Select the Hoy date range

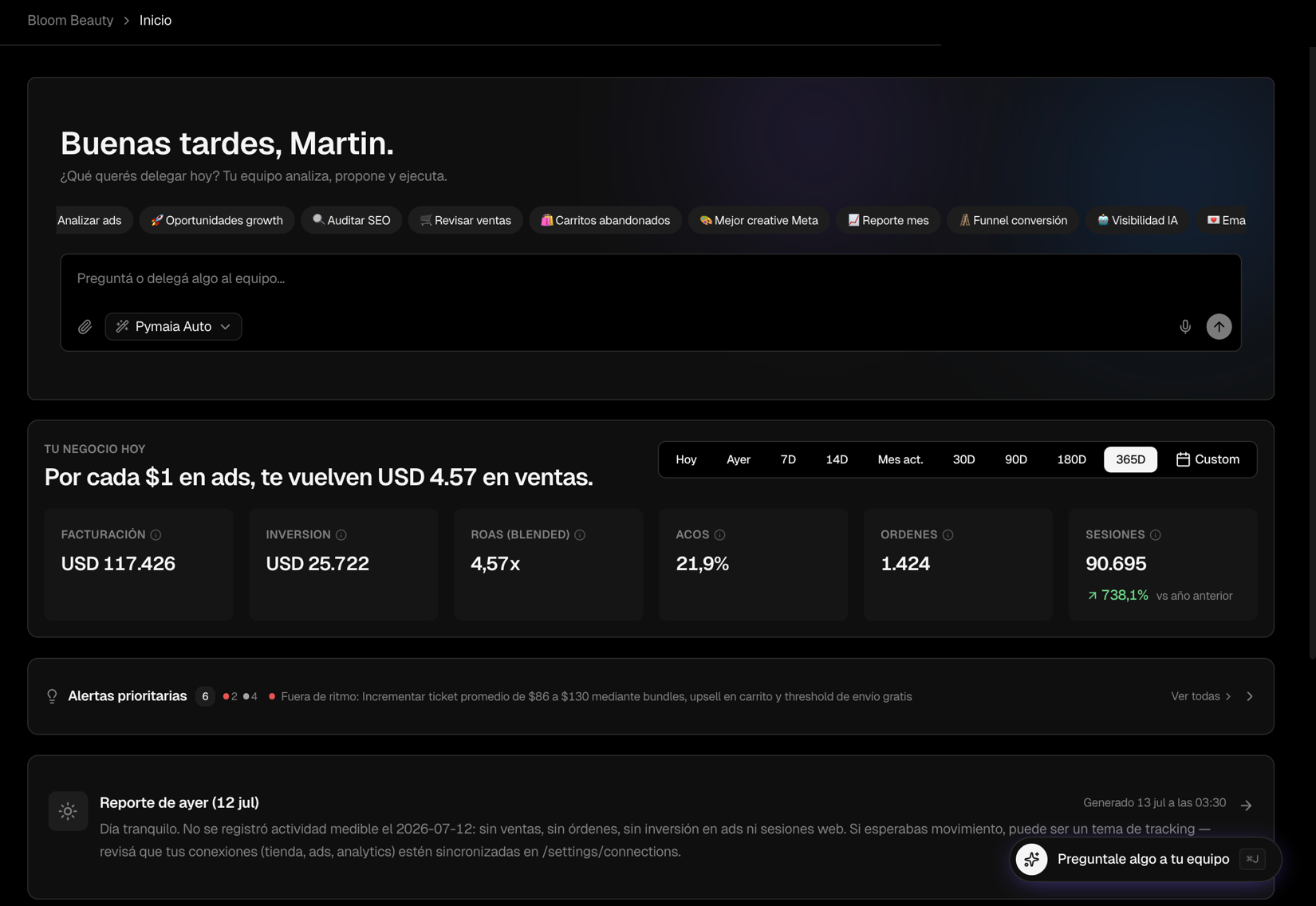click(686, 459)
